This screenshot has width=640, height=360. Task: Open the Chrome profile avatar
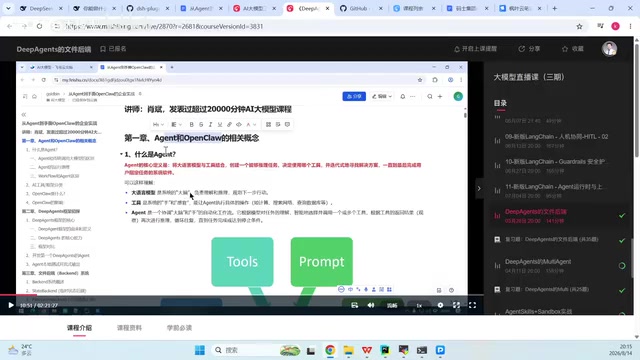[x=616, y=26]
